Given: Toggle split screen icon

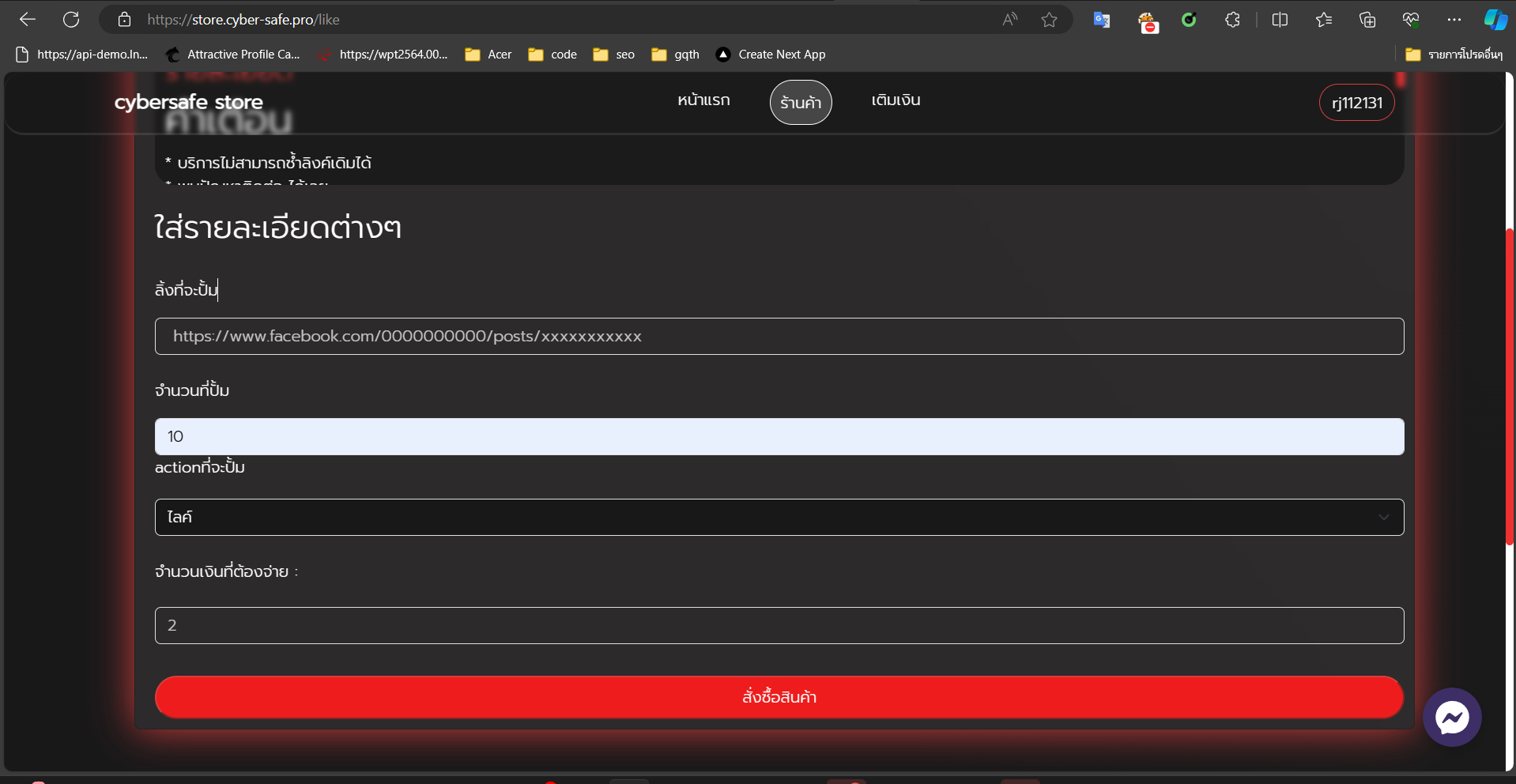Looking at the screenshot, I should click(1280, 20).
